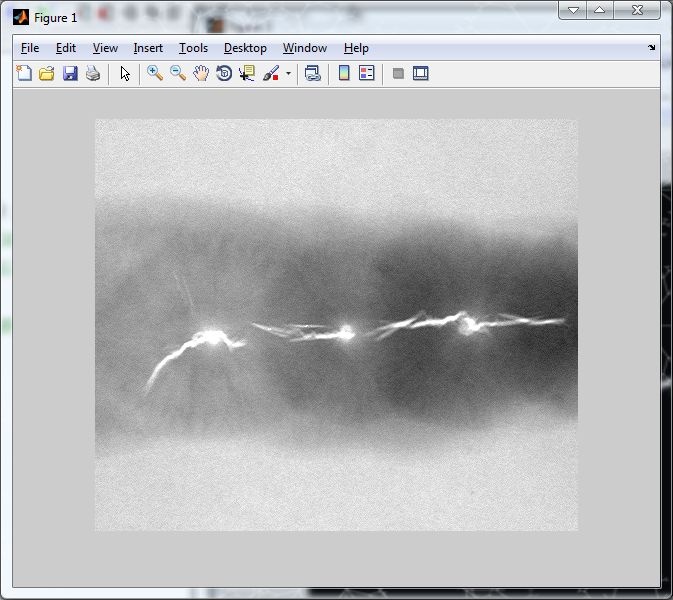Screen dimensions: 673x600
Task: Click the MATLAB logo in the title bar
Action: pyautogui.click(x=21, y=18)
